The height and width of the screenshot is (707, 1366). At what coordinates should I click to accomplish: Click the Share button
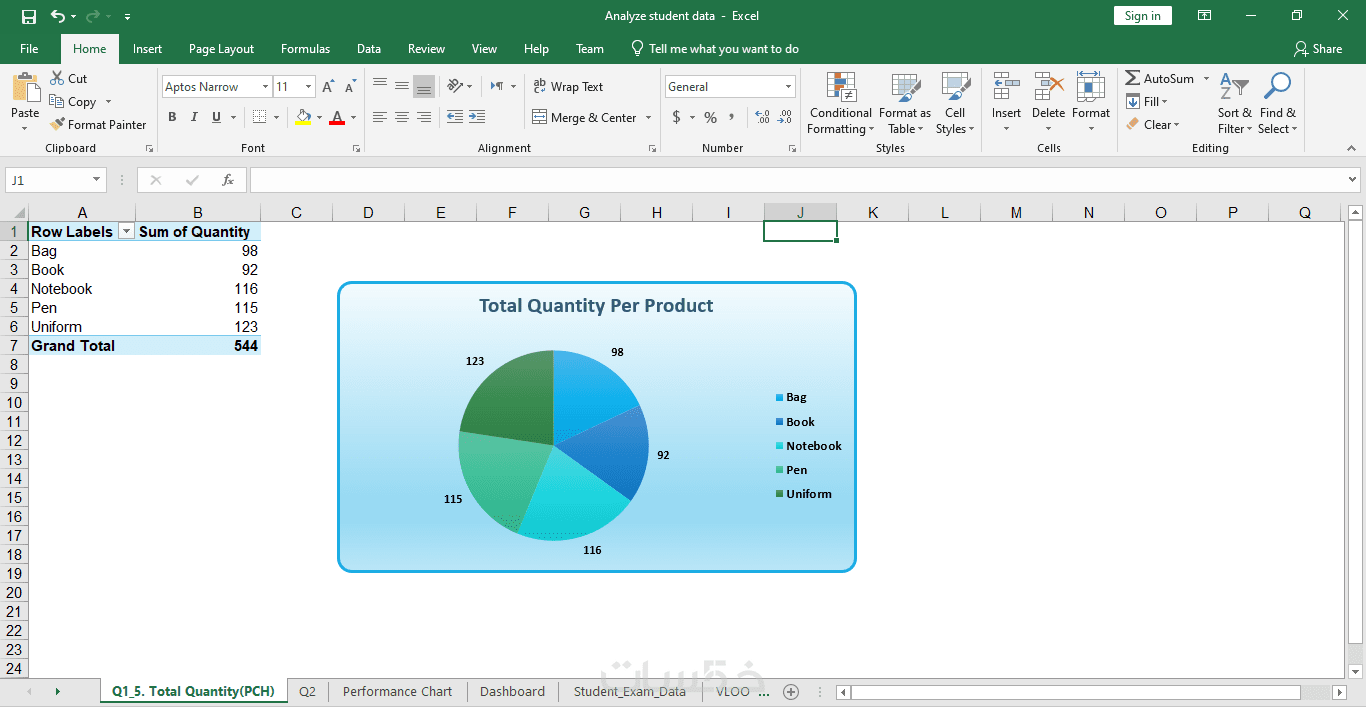click(1317, 49)
